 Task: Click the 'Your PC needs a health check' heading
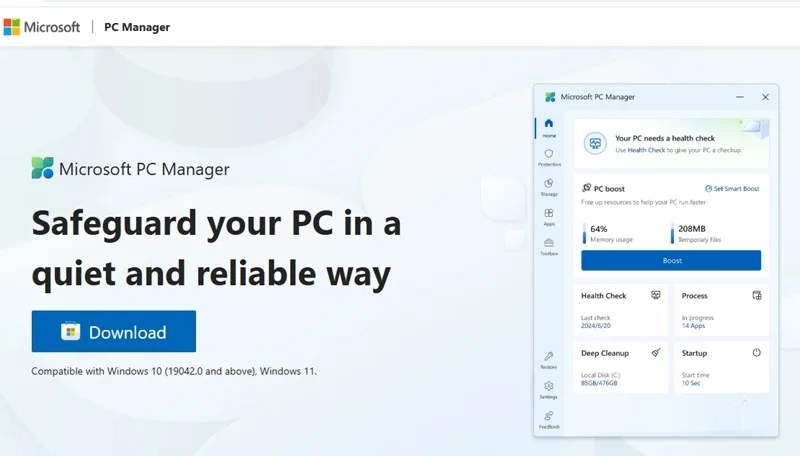click(x=665, y=138)
